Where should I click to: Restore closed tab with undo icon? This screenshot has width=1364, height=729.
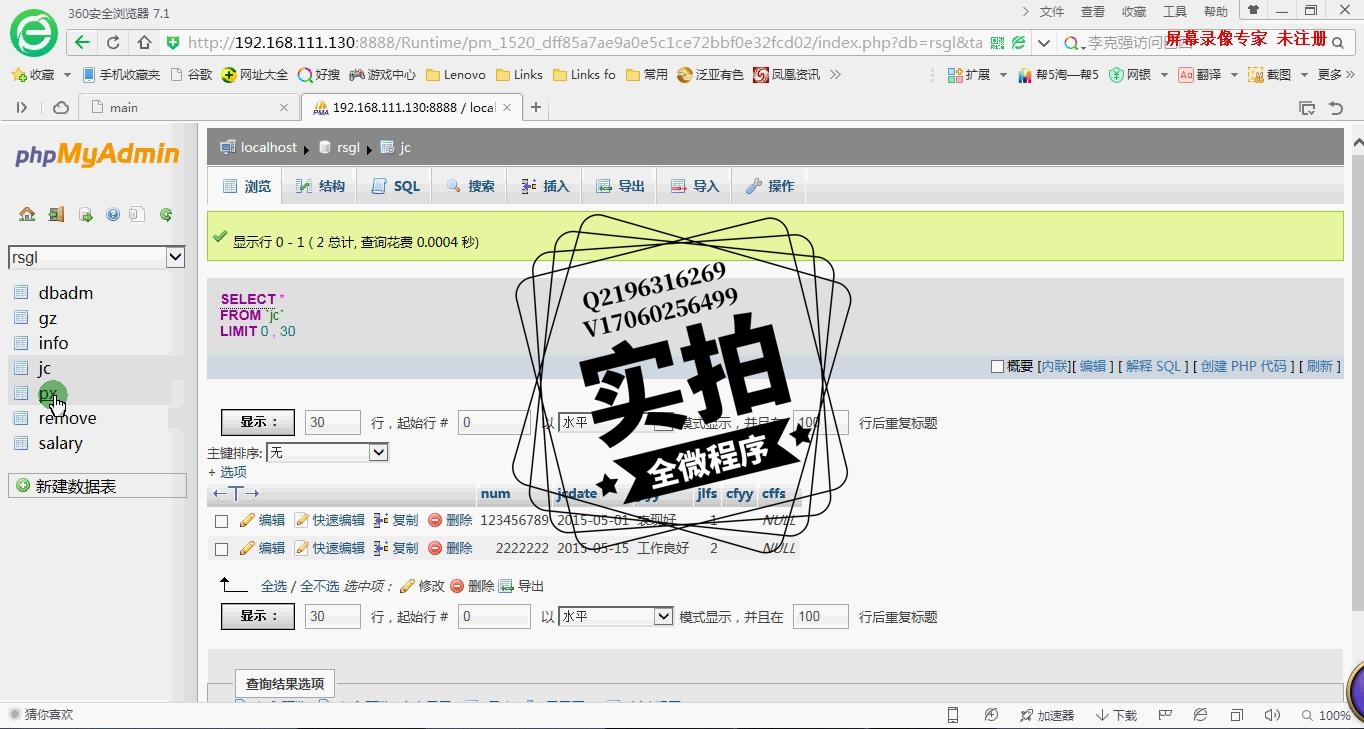1336,107
